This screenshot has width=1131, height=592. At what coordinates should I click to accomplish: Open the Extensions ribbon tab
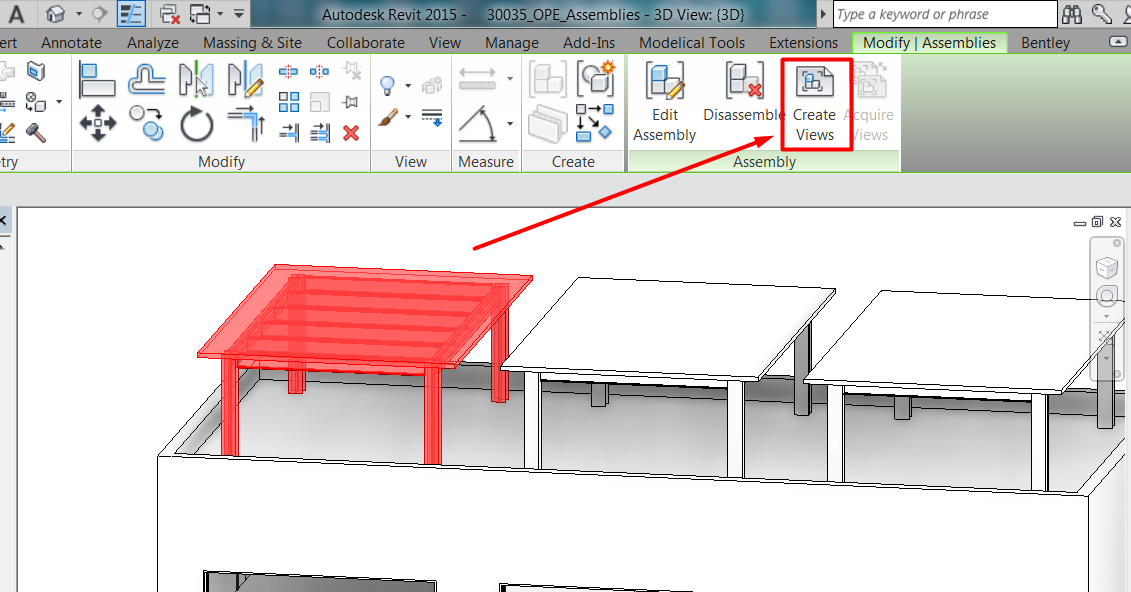click(x=804, y=43)
